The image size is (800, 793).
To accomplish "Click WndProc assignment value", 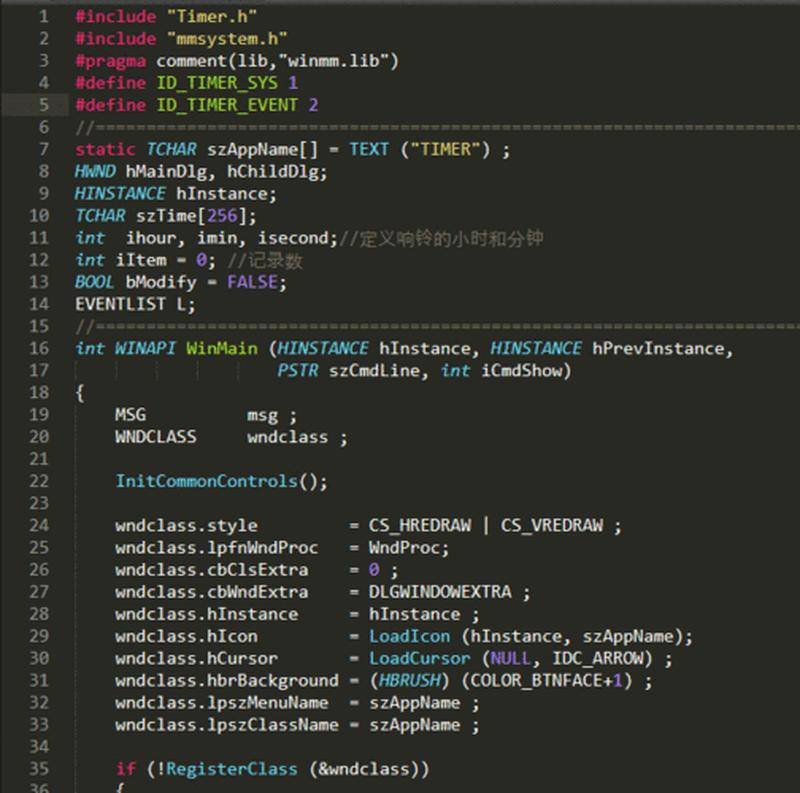I will tap(404, 548).
